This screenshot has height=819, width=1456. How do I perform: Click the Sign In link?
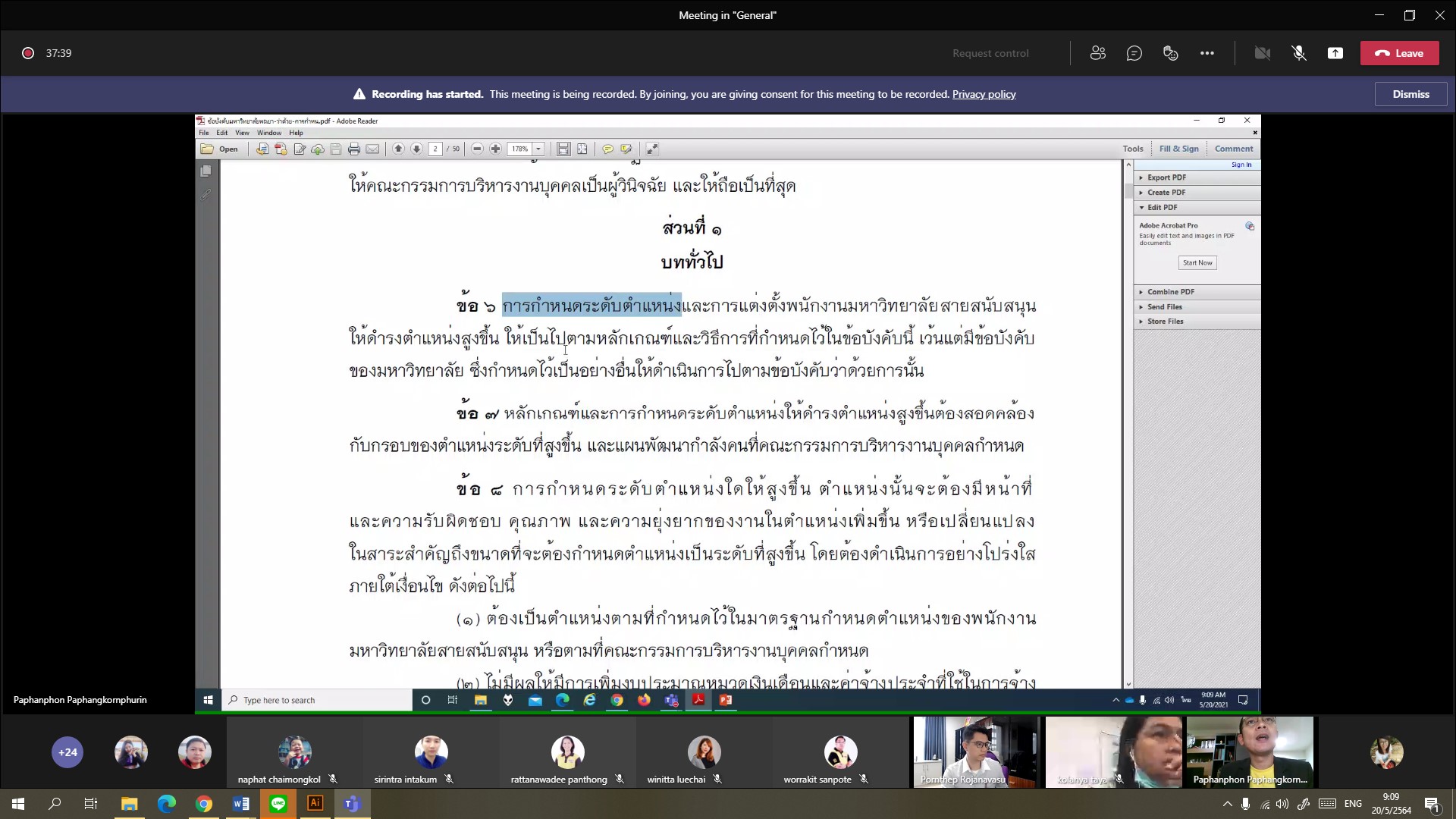pos(1241,165)
